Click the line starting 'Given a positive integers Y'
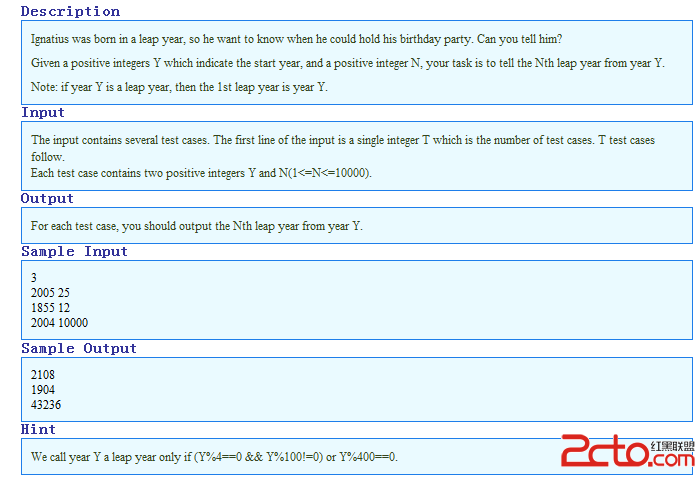The image size is (698, 477). coord(348,63)
